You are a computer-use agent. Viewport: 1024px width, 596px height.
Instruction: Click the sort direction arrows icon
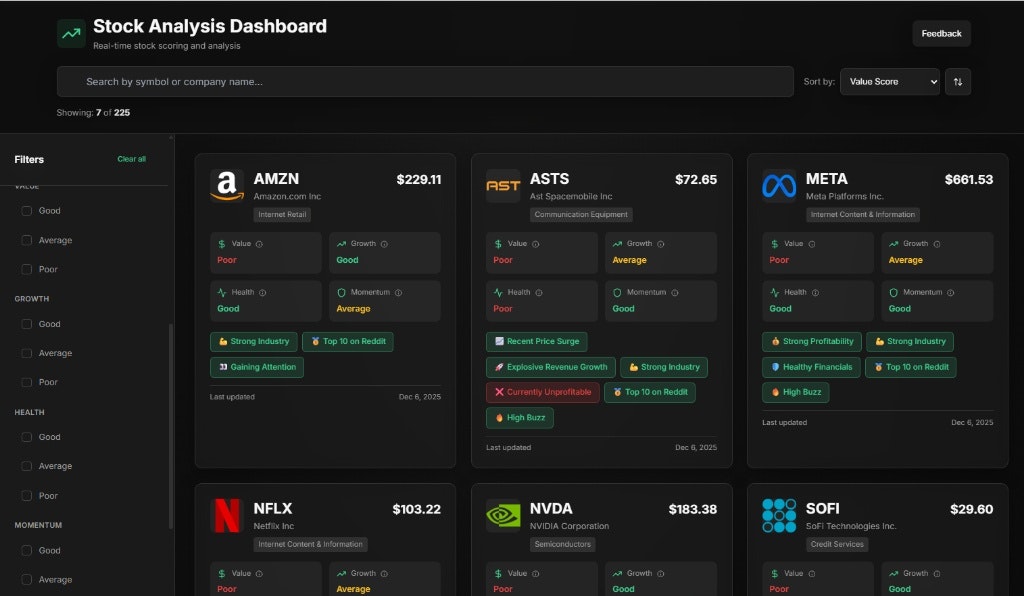(958, 81)
